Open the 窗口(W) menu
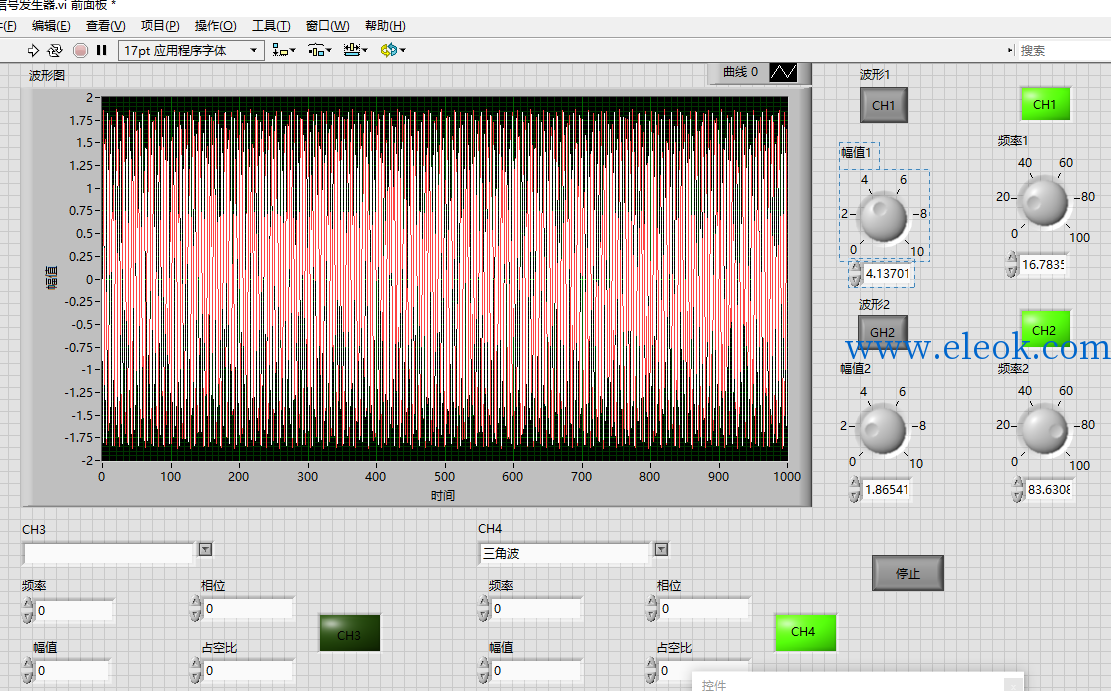1111x691 pixels. click(327, 26)
